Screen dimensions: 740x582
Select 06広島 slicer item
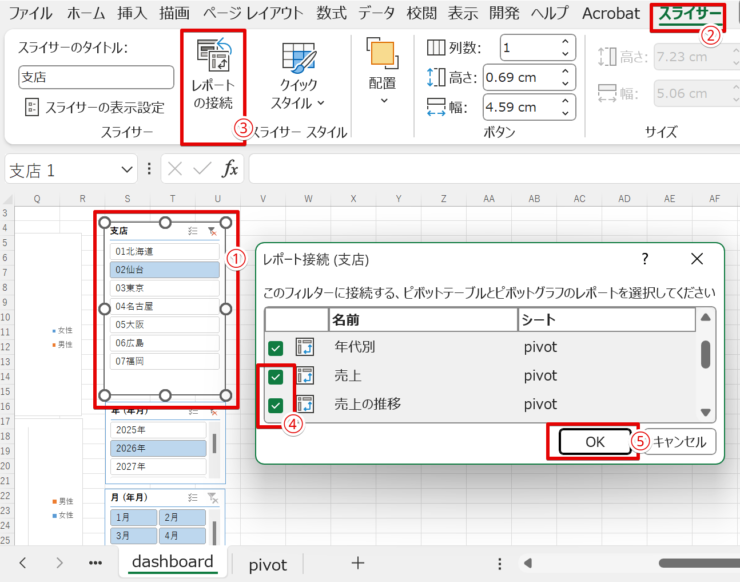(165, 343)
